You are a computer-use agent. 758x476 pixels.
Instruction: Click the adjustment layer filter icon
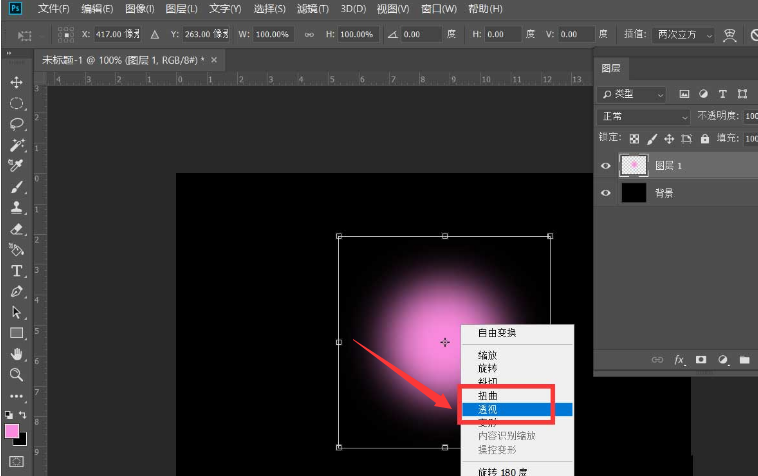pos(703,94)
